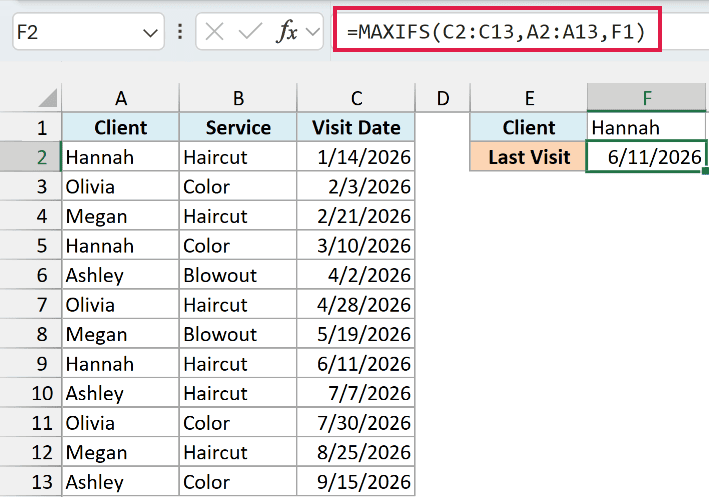
Task: Select row 13 header
Action: 31,482
